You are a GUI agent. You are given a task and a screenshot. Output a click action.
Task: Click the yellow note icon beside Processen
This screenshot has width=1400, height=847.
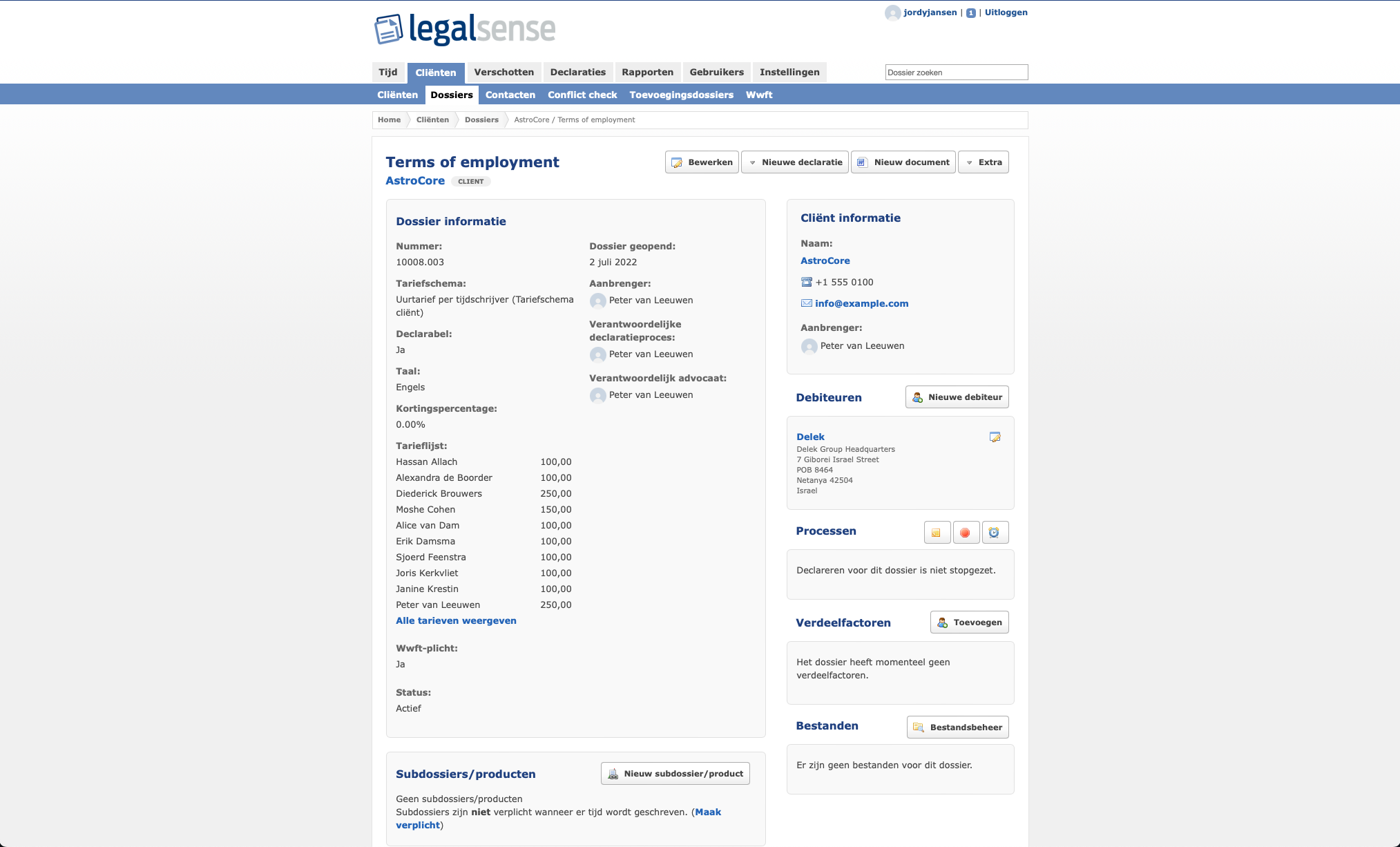pos(937,533)
